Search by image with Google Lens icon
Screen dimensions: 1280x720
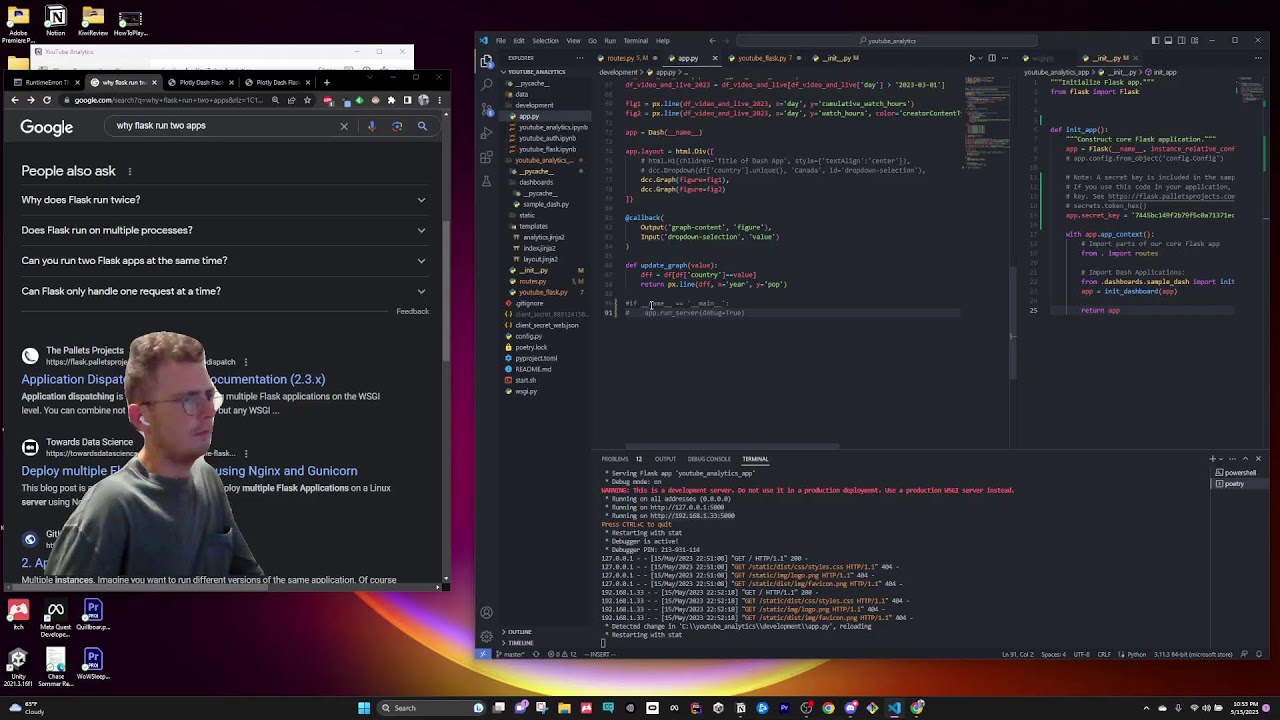[397, 126]
